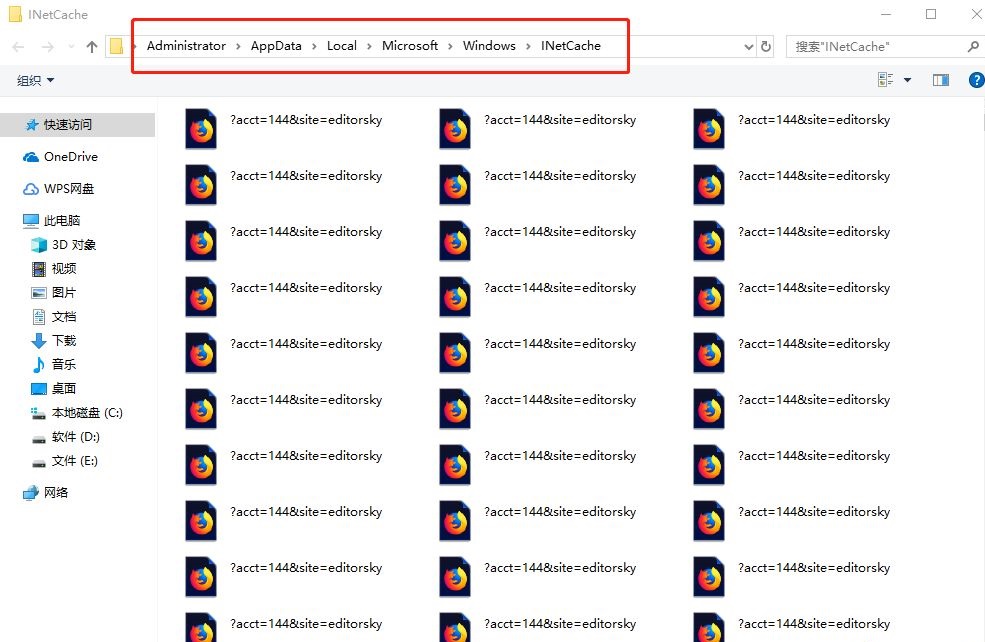The width and height of the screenshot is (985, 642).
Task: Focus the INetCache search box
Action: click(876, 46)
